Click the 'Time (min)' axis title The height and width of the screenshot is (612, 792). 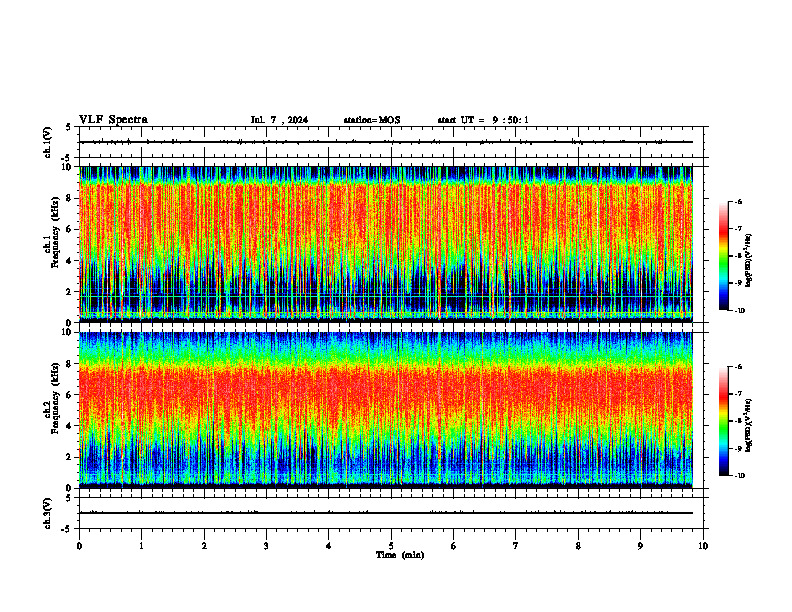tap(400, 555)
